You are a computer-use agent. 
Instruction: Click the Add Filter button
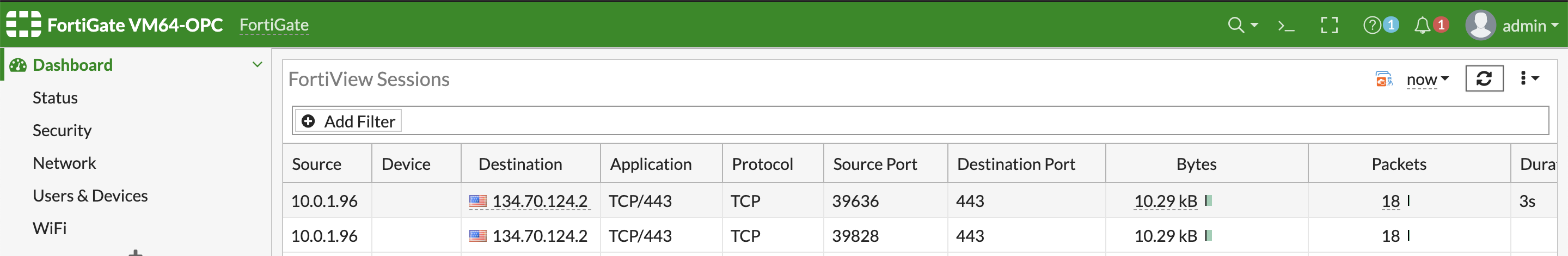point(349,121)
